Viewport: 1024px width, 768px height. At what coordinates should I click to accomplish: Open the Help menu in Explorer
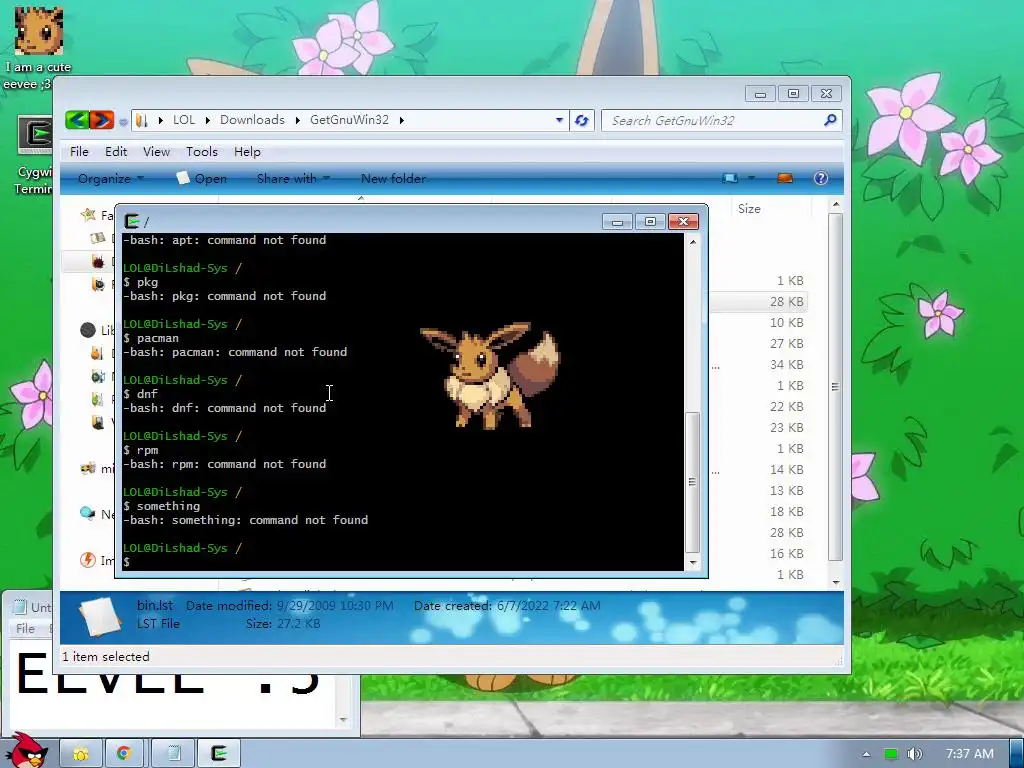(247, 152)
